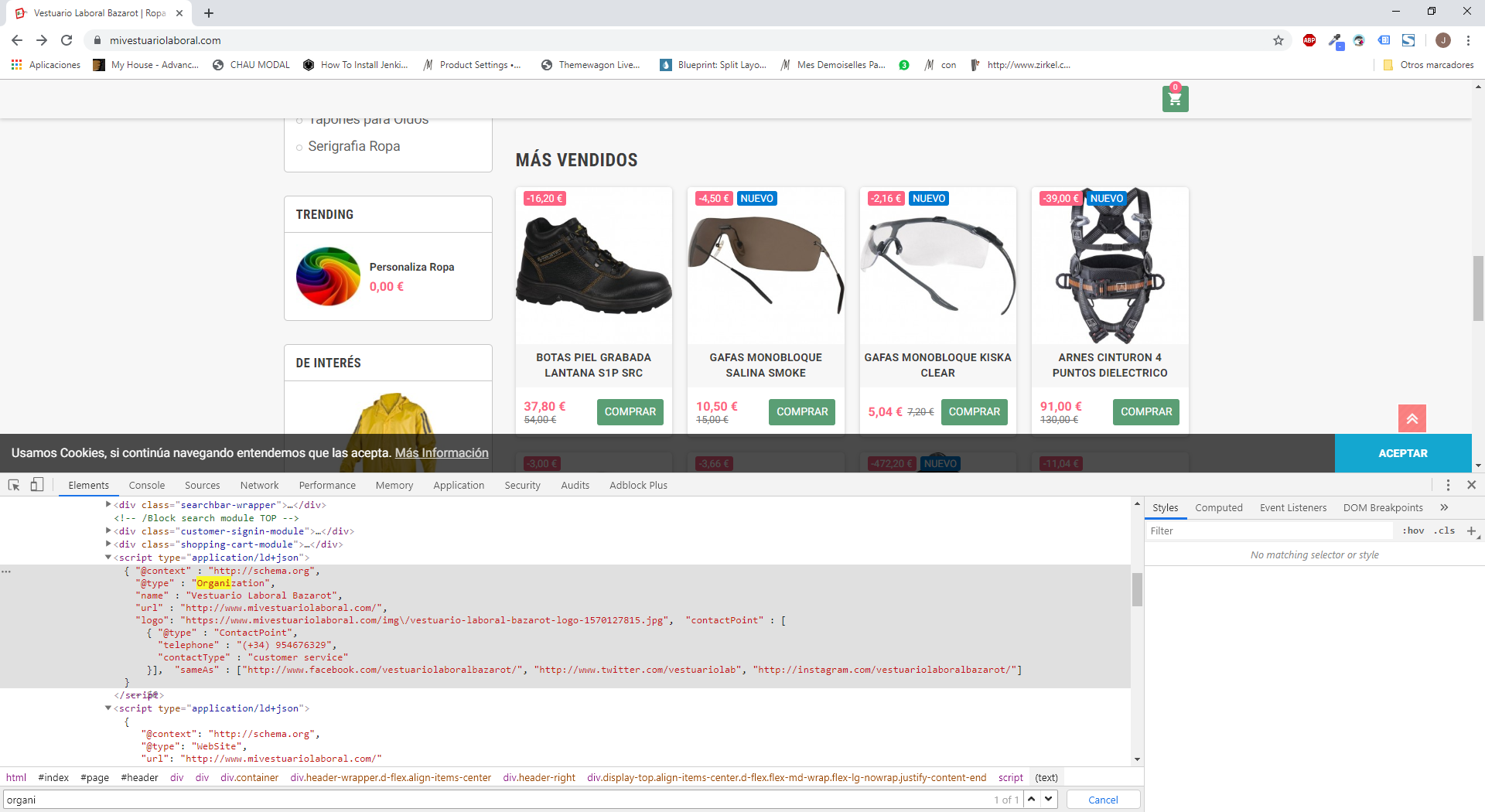Toggle the .cls class editor
Image resolution: width=1485 pixels, height=812 pixels.
(1444, 531)
